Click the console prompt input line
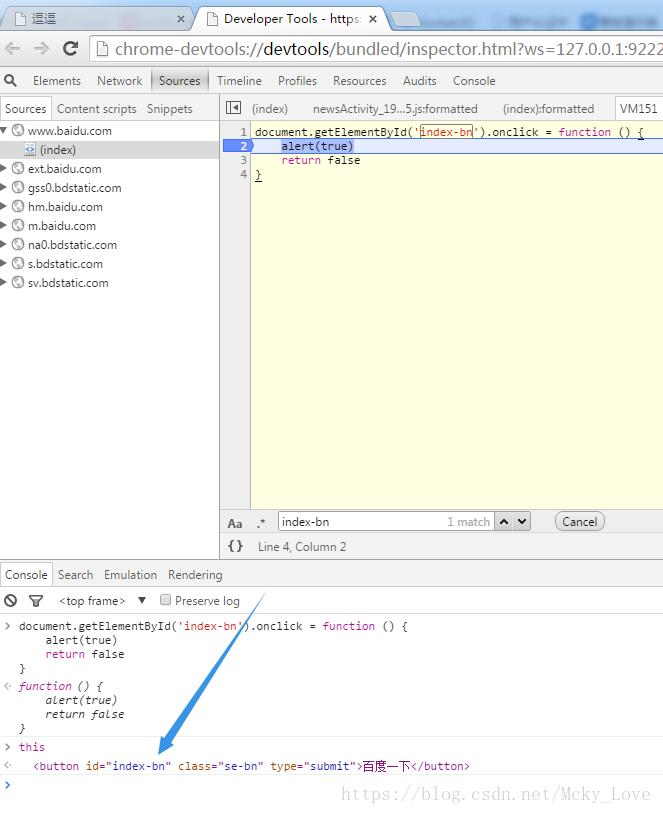Viewport: 663px width, 814px height. point(332,785)
